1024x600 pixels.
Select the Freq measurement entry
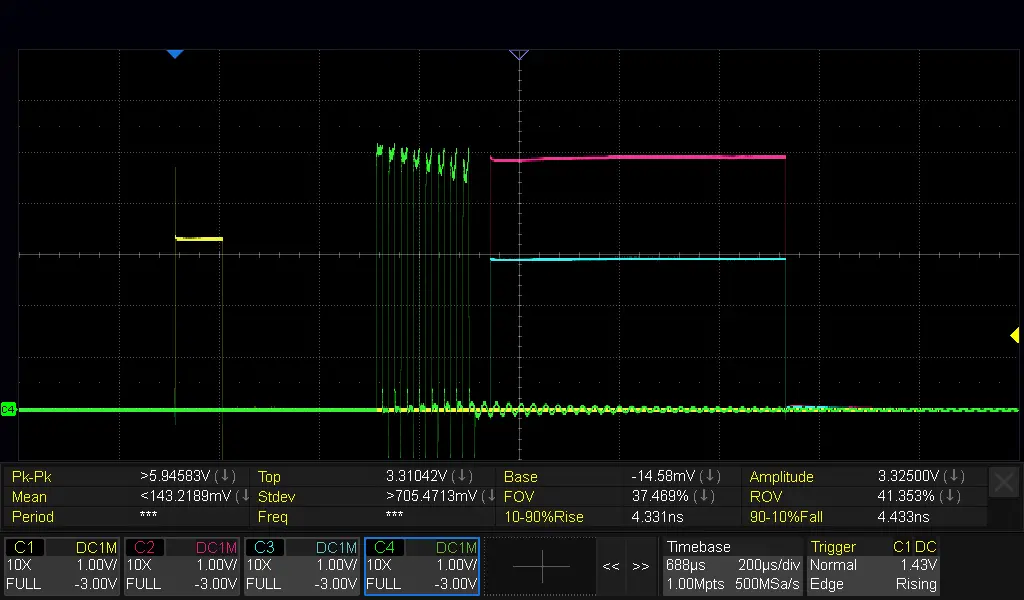[375, 516]
